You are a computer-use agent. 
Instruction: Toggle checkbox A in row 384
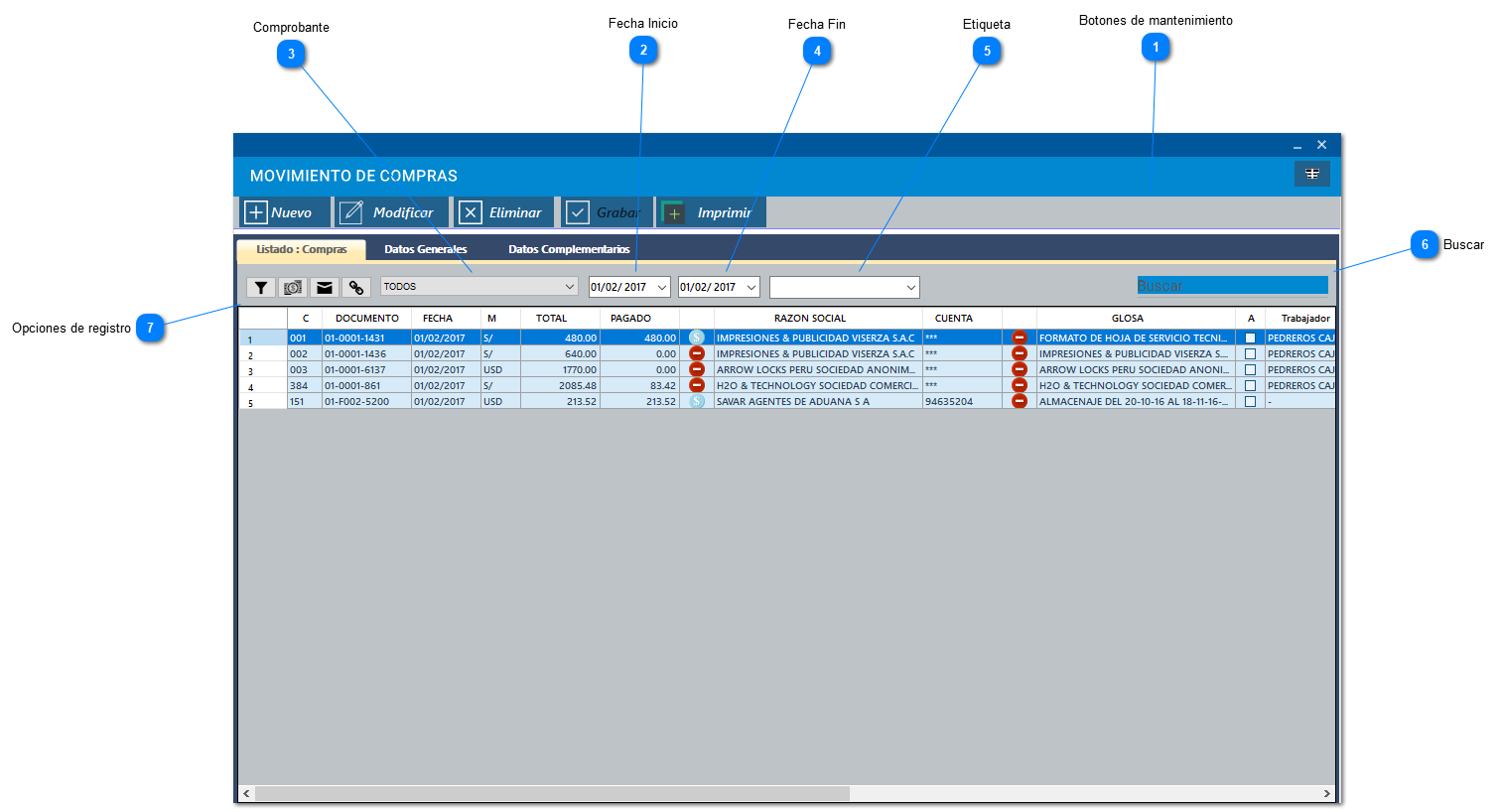(x=1250, y=386)
